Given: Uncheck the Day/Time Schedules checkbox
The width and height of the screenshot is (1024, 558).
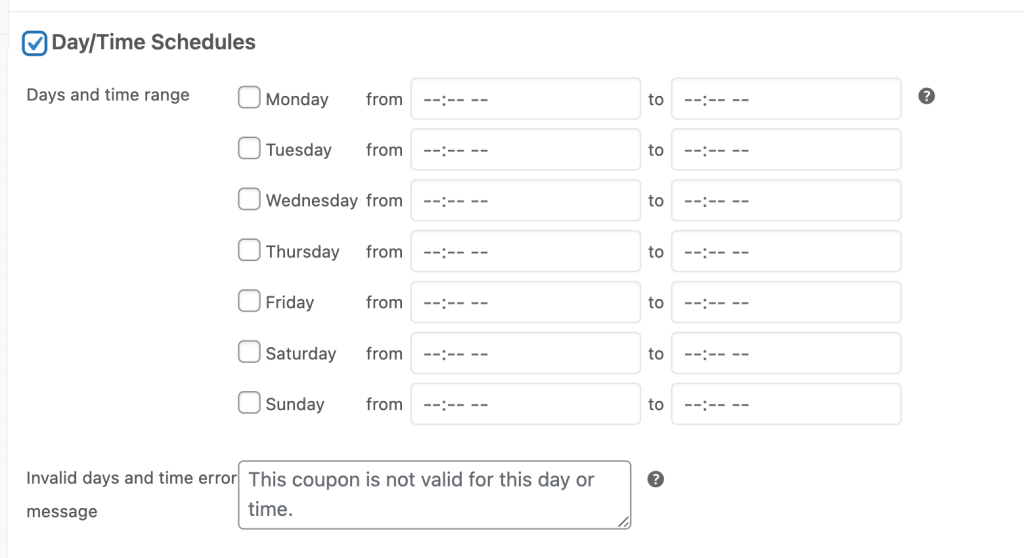Looking at the screenshot, I should click(x=35, y=43).
